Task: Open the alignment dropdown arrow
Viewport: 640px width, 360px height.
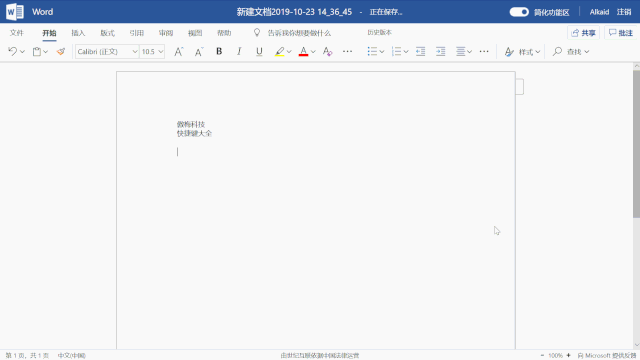Action: point(470,52)
